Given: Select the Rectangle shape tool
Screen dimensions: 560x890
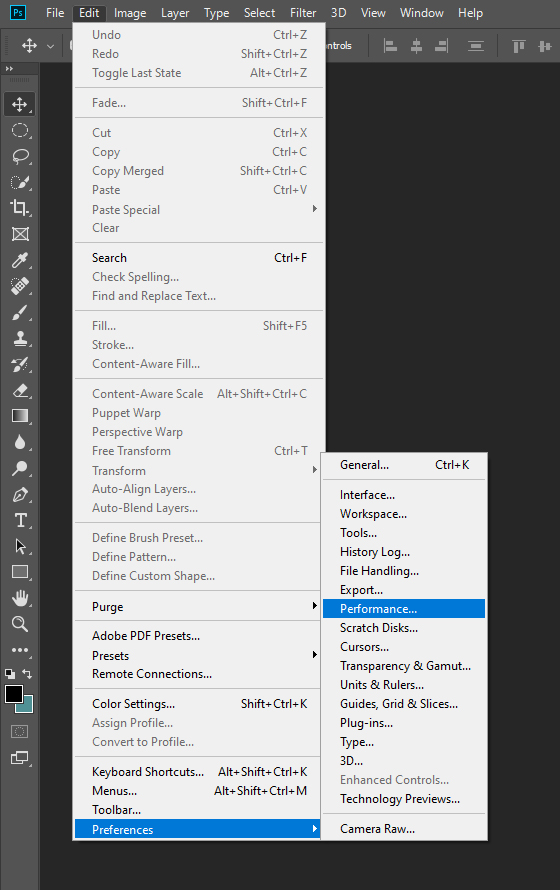Looking at the screenshot, I should (20, 572).
